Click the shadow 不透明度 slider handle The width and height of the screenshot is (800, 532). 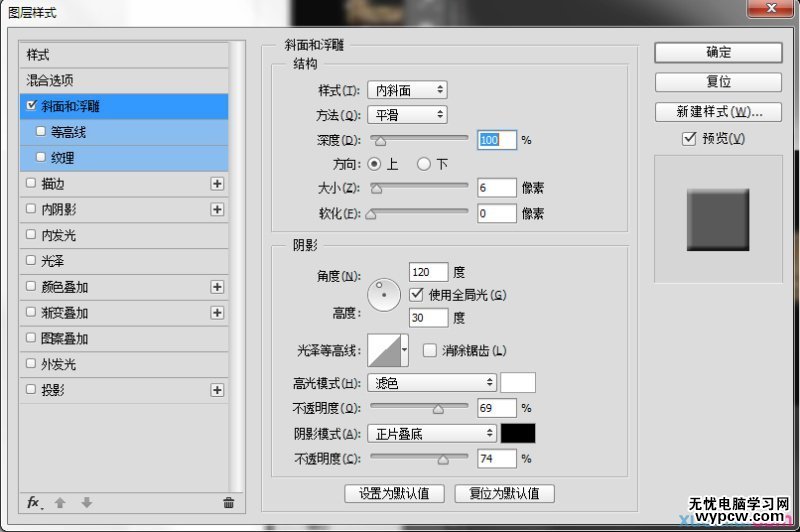click(443, 460)
